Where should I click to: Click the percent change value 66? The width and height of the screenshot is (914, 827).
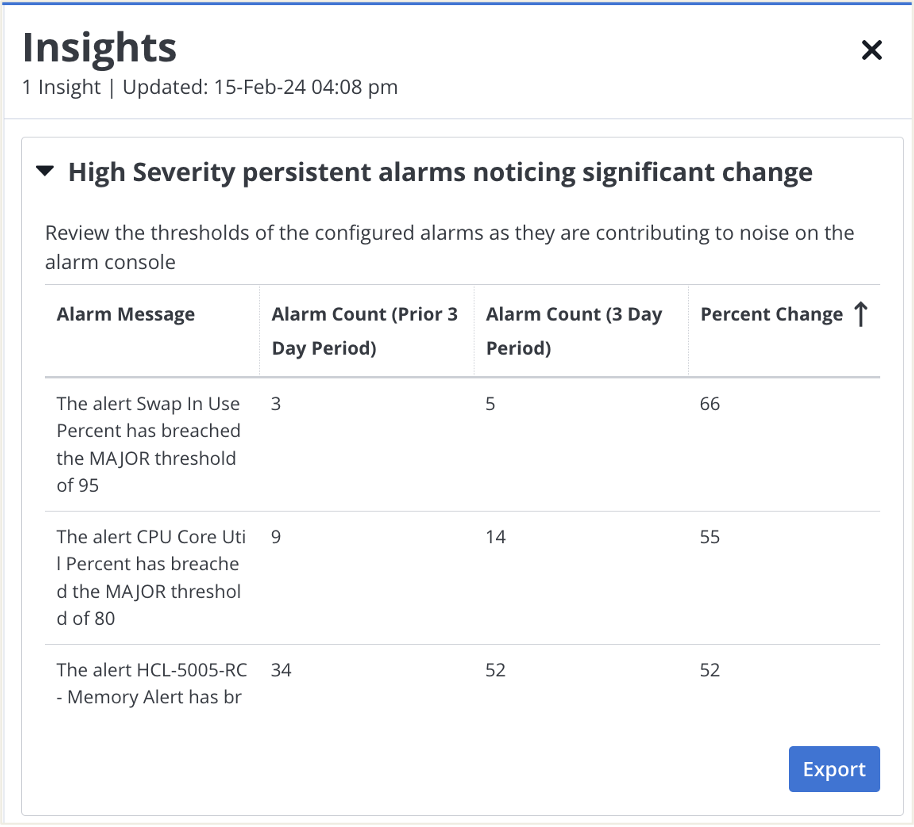tap(709, 404)
